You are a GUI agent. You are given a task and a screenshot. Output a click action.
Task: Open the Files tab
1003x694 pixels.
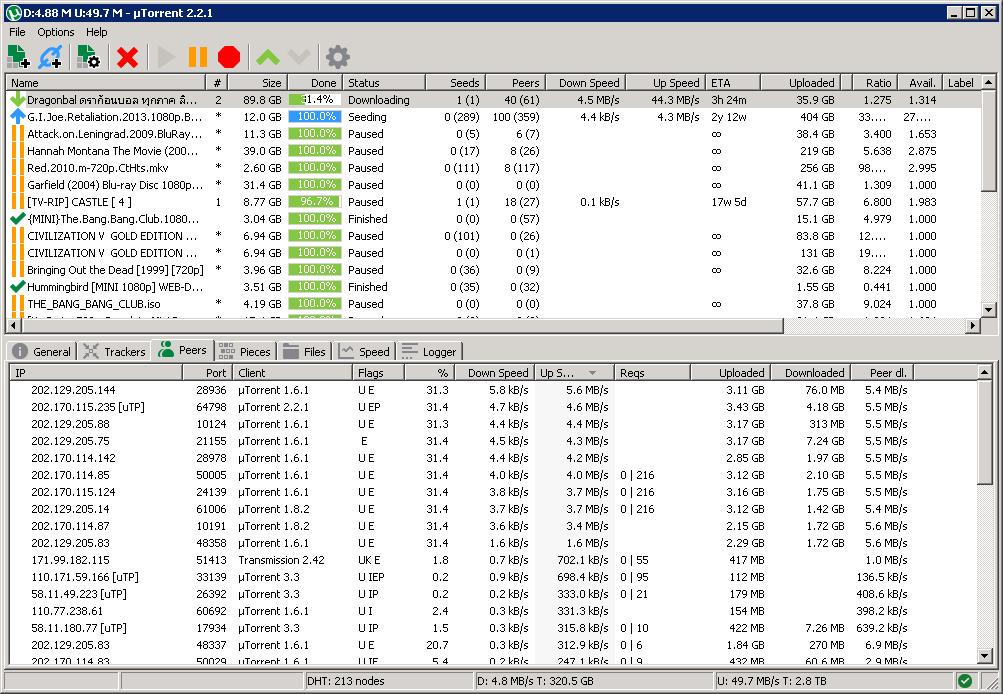[304, 351]
